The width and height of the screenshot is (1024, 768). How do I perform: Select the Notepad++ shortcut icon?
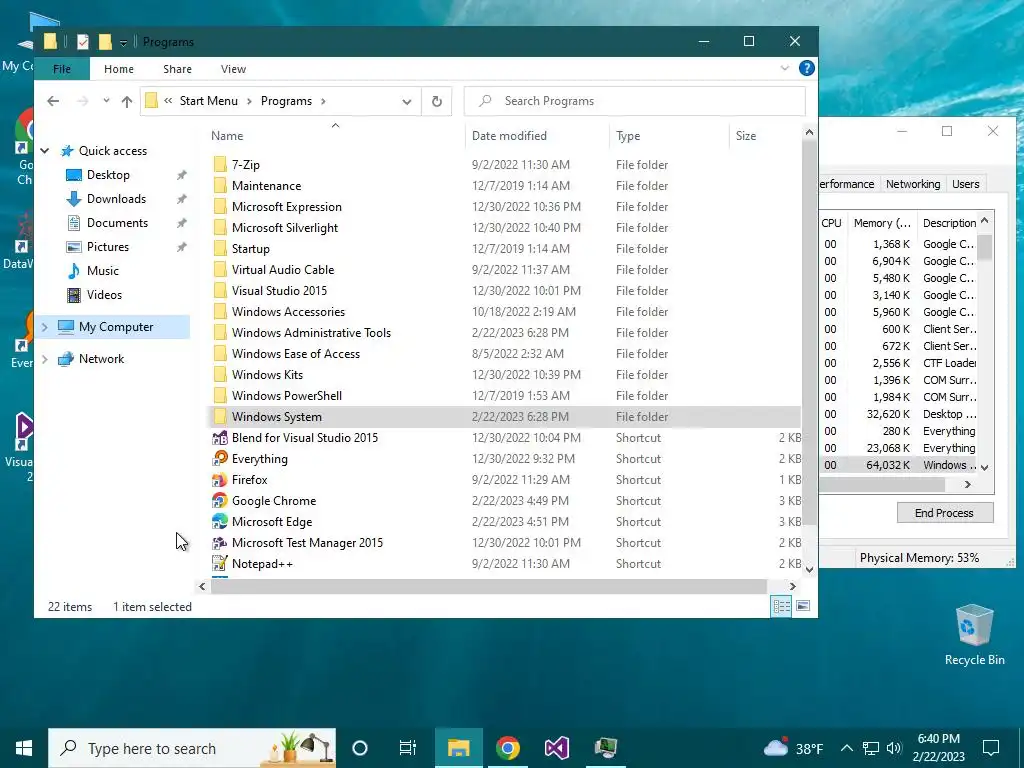(220, 563)
